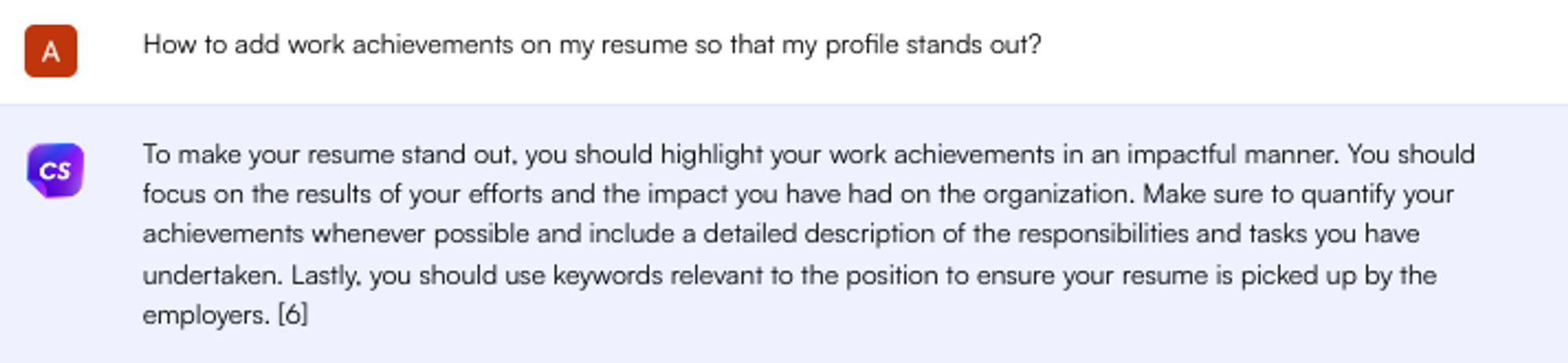The height and width of the screenshot is (363, 1568).
Task: Click the first line starting 'To make your resume'
Action: tap(808, 154)
